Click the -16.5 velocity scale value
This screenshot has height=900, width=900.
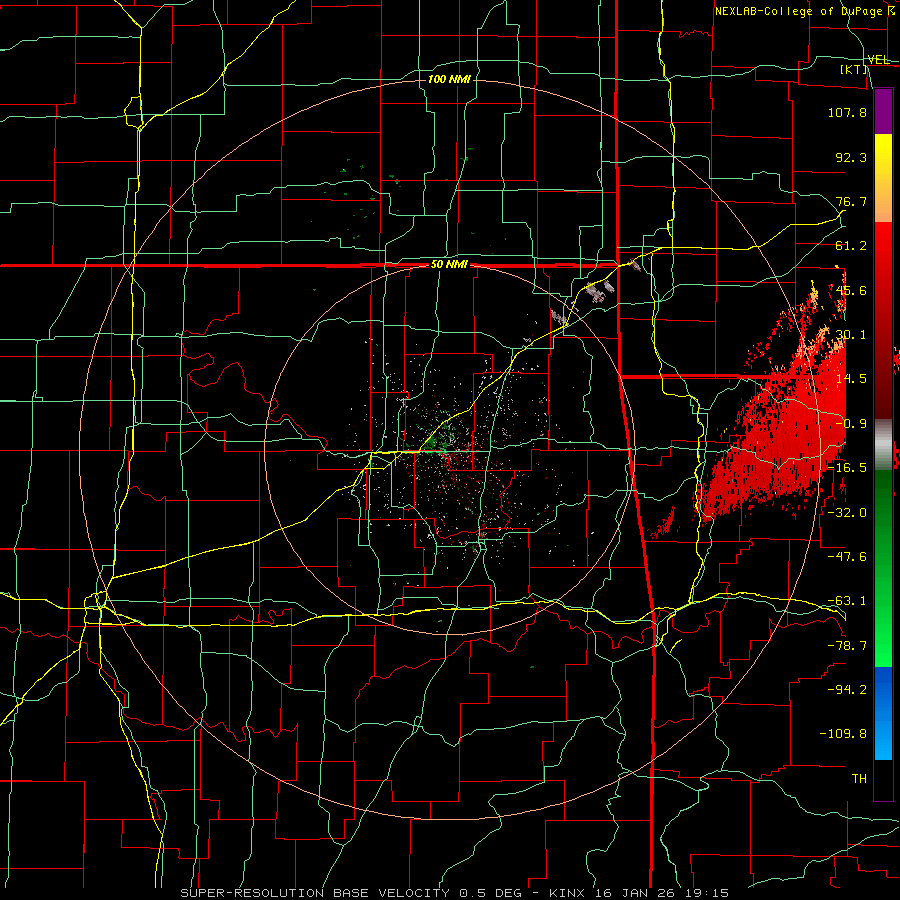[x=847, y=468]
